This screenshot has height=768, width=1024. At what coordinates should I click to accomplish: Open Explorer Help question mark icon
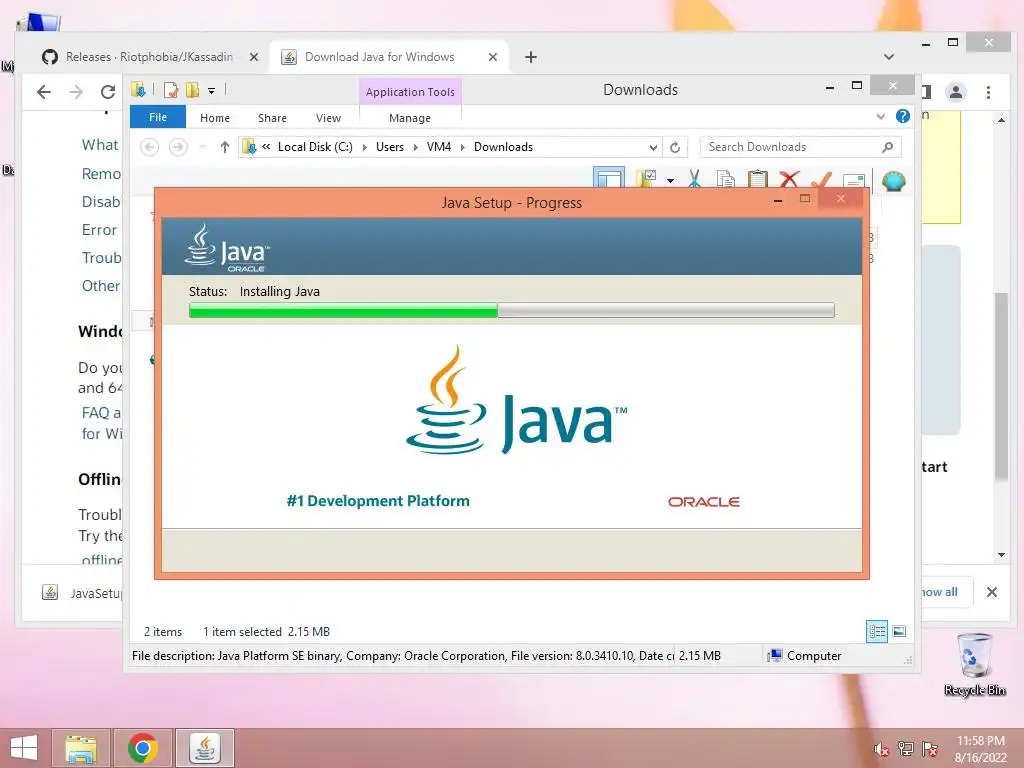tap(903, 116)
